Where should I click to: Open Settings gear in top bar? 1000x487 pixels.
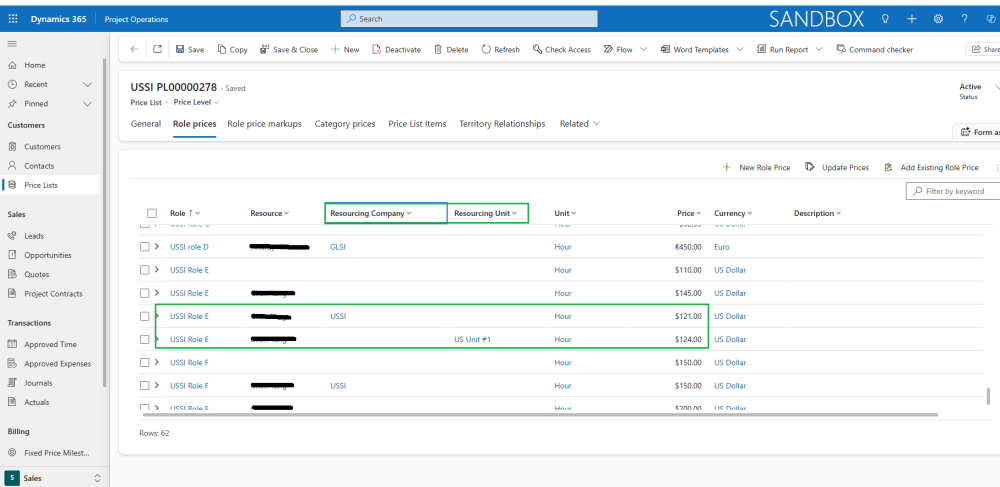(x=938, y=19)
